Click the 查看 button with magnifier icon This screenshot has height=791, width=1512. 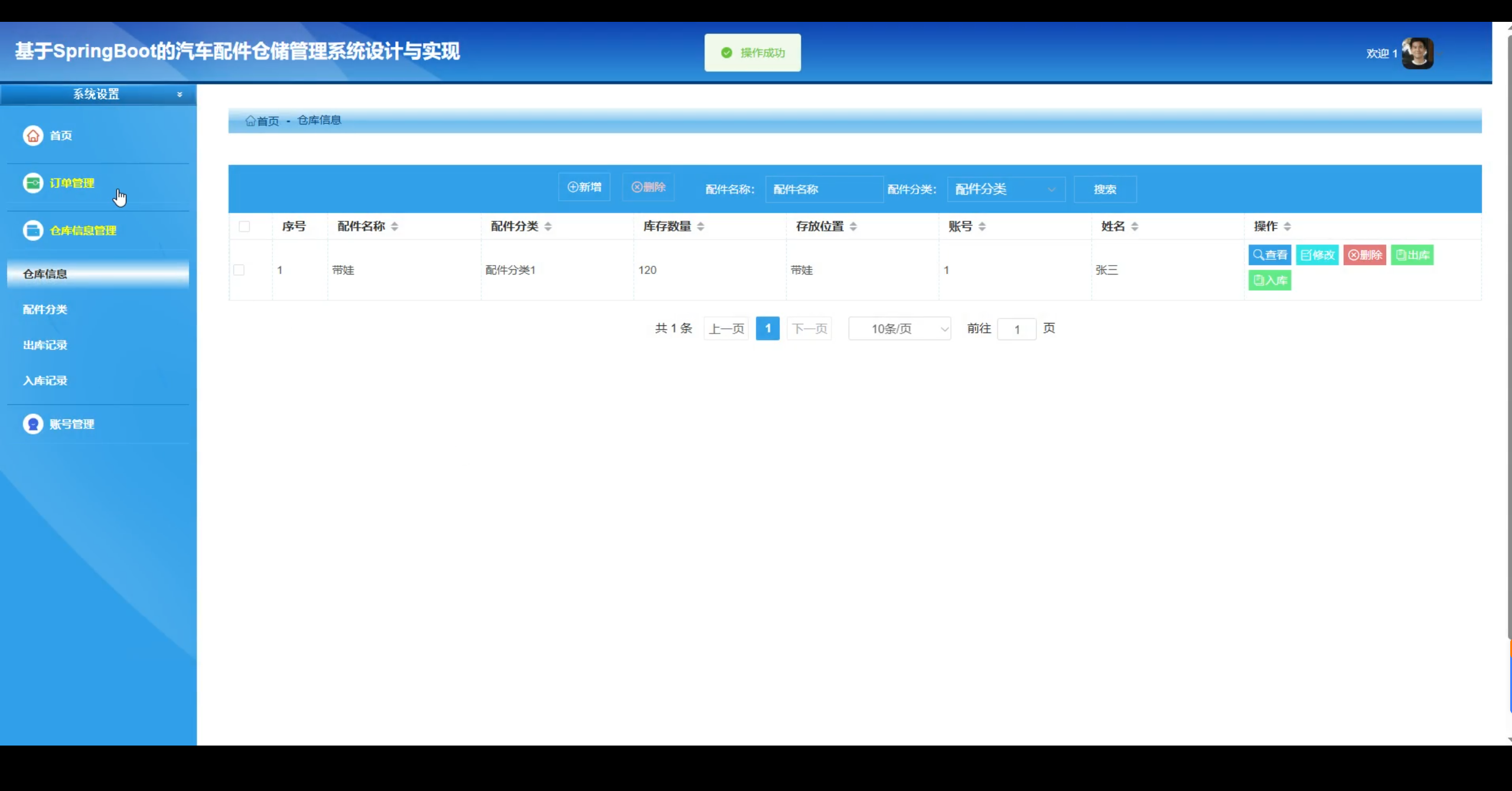tap(1269, 255)
